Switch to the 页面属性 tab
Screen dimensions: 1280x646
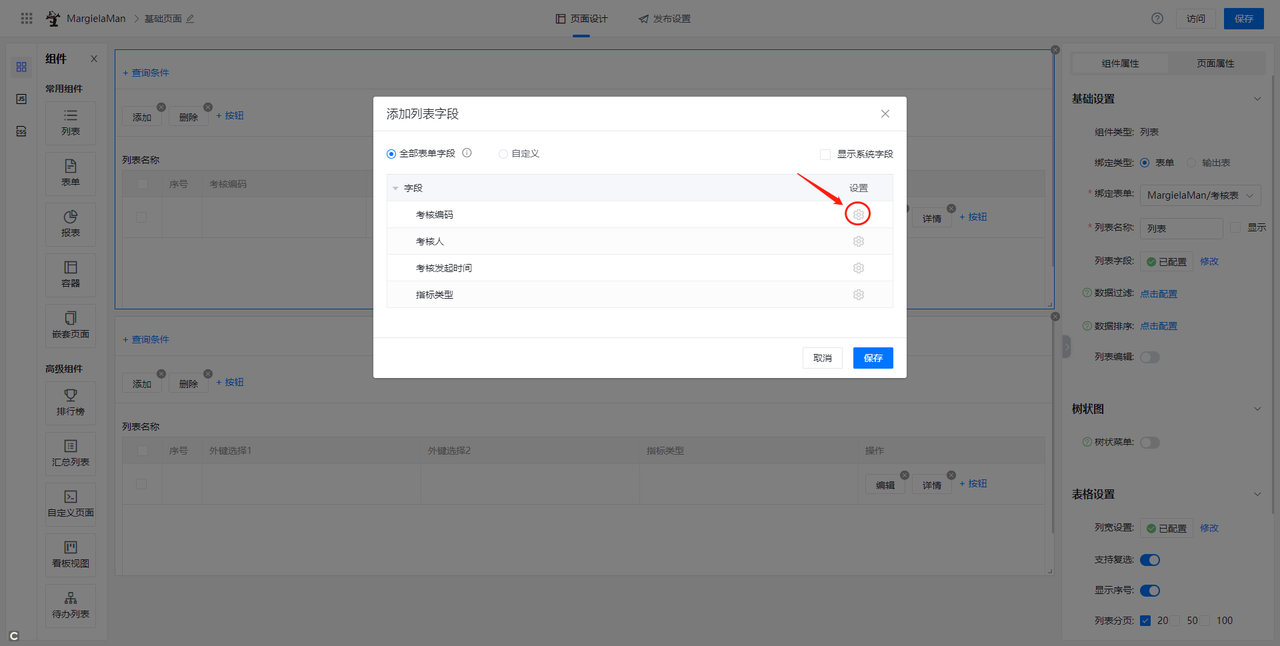1215,63
